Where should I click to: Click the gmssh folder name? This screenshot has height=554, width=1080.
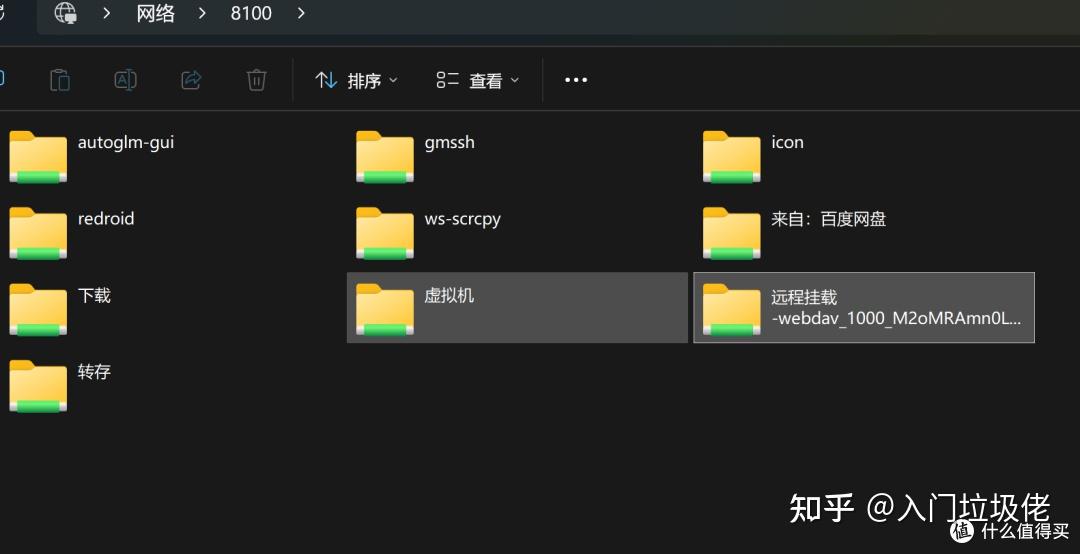point(449,143)
